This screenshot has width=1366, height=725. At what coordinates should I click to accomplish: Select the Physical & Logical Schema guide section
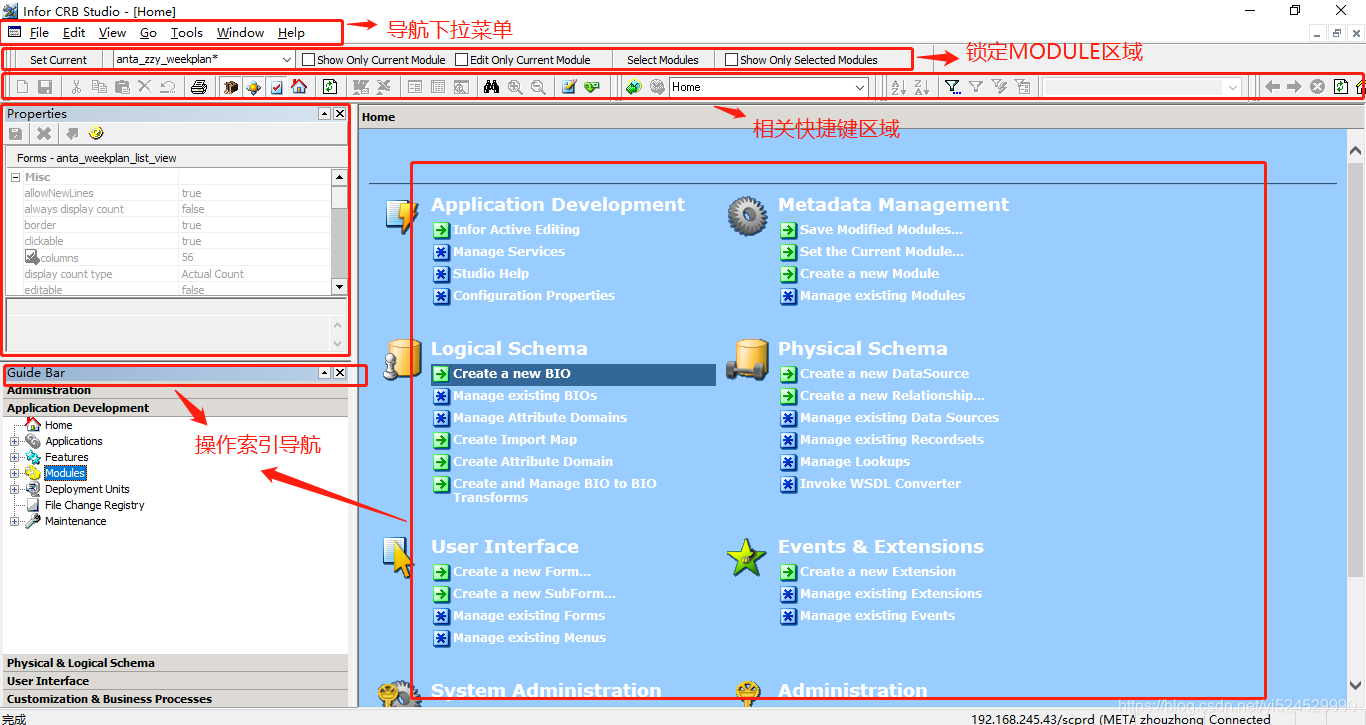point(175,663)
